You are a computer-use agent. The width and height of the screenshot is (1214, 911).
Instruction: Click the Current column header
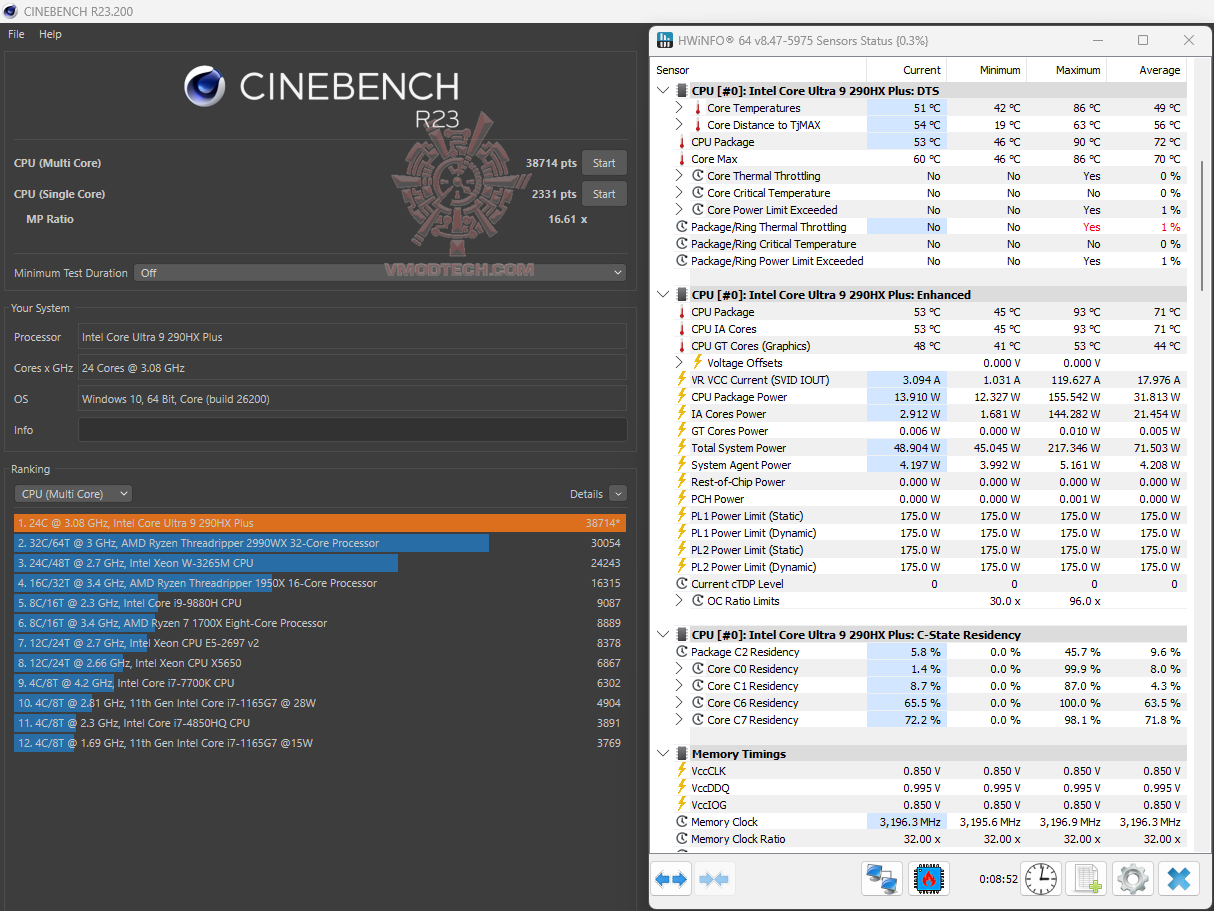click(x=906, y=70)
